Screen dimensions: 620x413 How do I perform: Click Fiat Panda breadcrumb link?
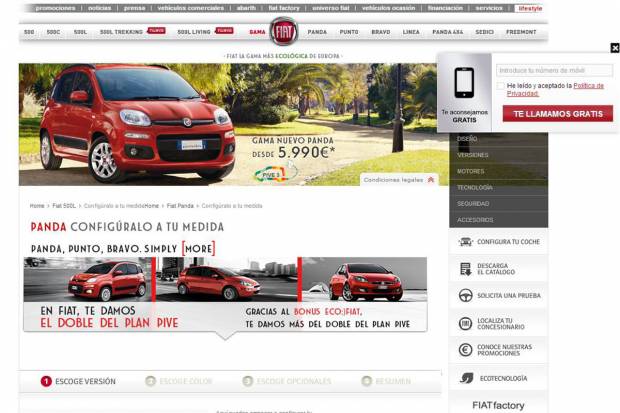tap(180, 206)
